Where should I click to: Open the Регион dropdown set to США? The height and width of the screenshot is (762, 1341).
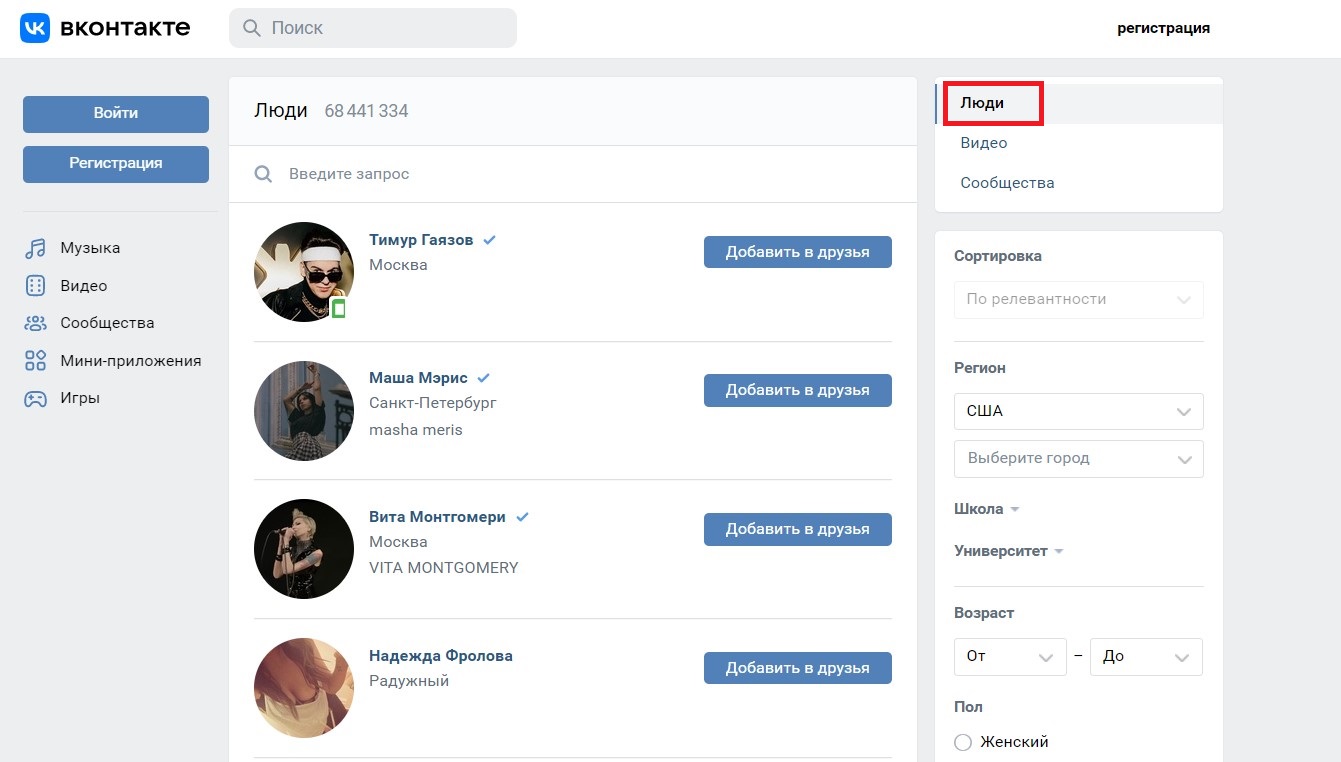point(1078,411)
